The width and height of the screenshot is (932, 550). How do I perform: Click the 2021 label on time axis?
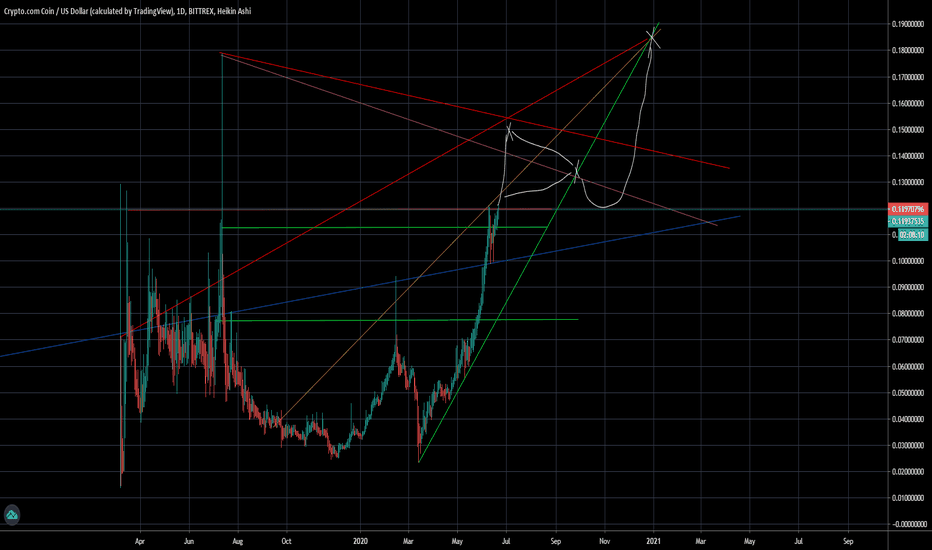tap(653, 542)
